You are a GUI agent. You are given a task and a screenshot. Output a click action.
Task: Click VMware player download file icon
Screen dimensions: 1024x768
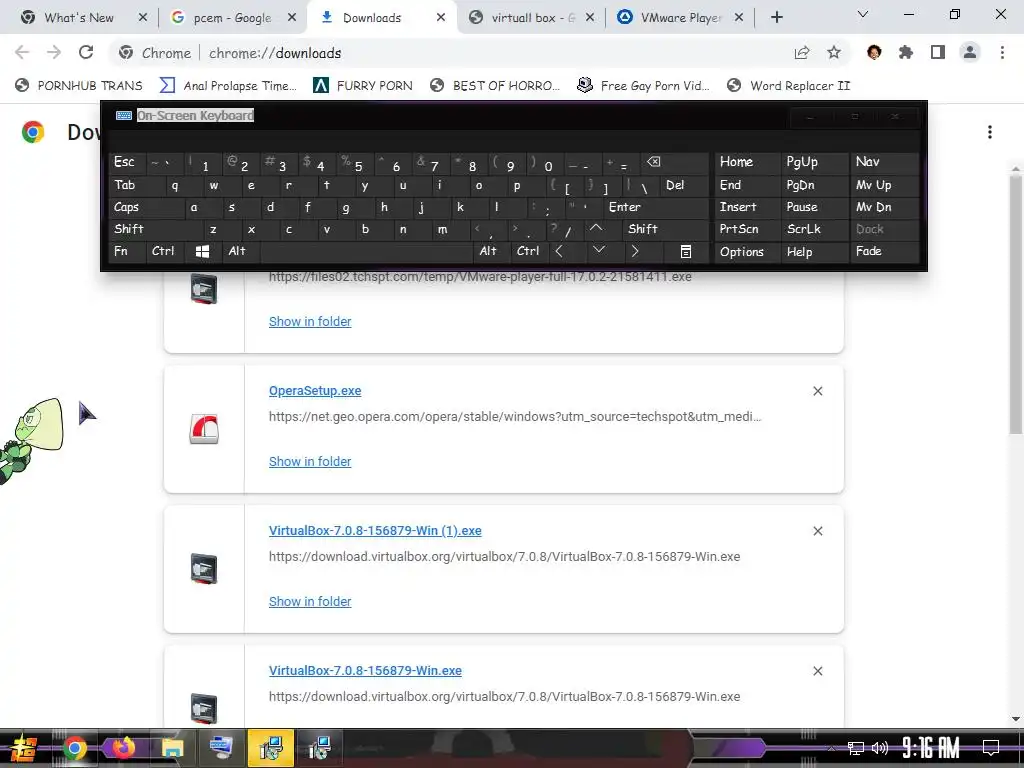pyautogui.click(x=204, y=289)
